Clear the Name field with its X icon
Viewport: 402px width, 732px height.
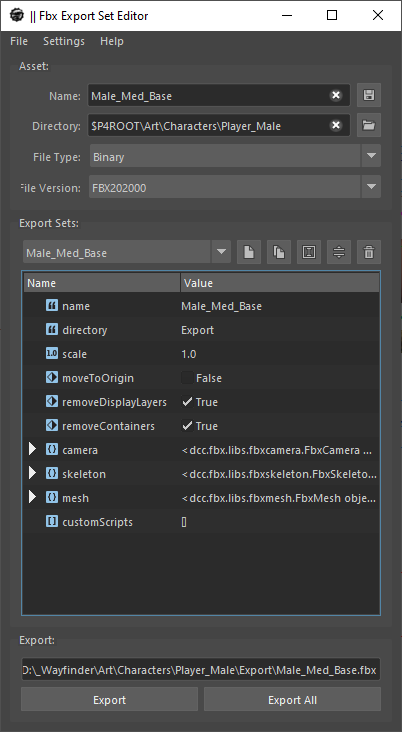click(x=336, y=96)
